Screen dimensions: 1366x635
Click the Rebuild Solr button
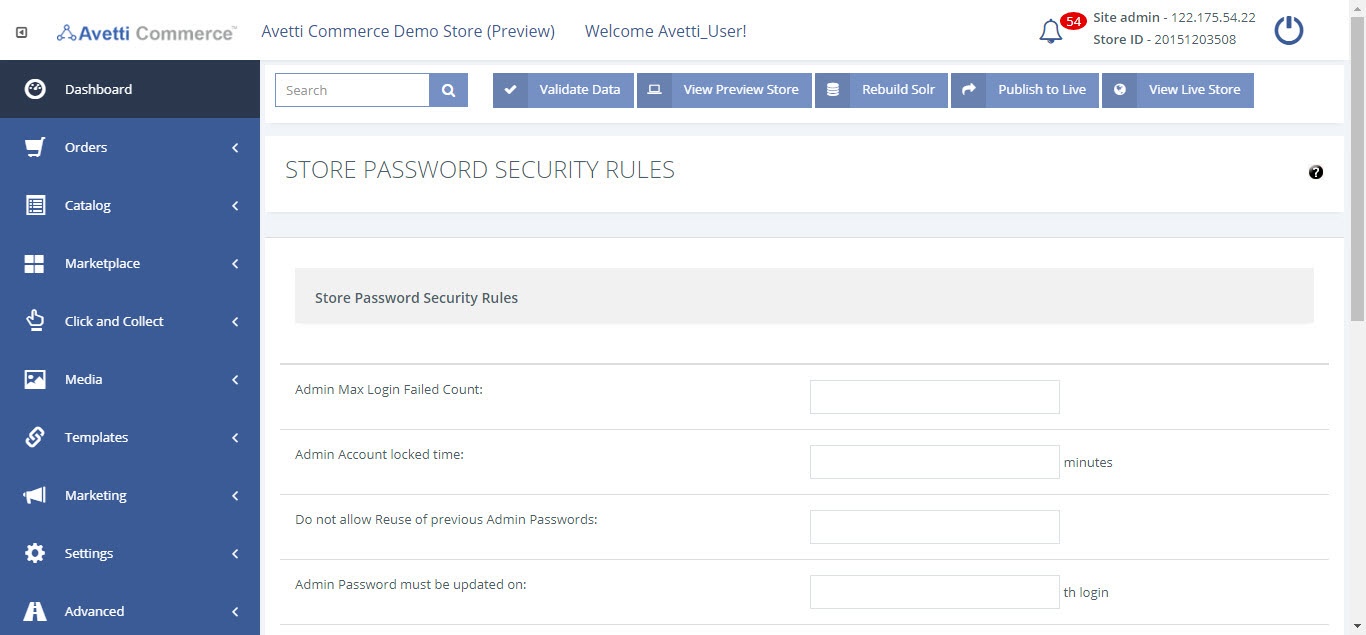tap(881, 90)
